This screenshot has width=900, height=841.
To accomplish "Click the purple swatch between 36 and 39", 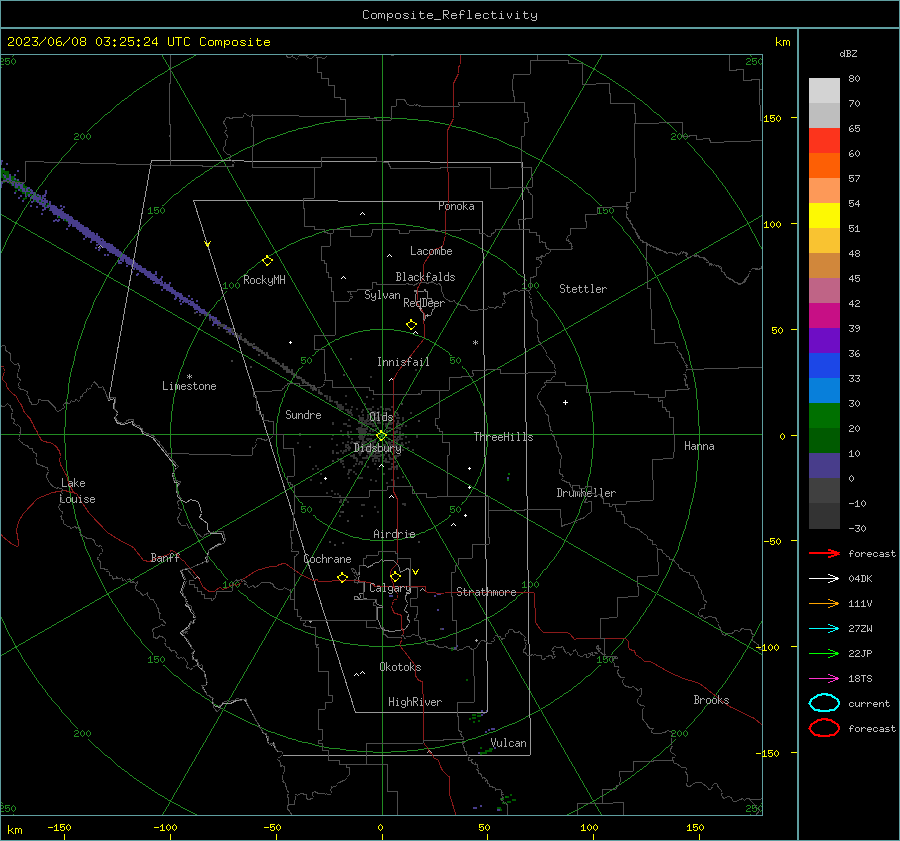I will pyautogui.click(x=824, y=340).
